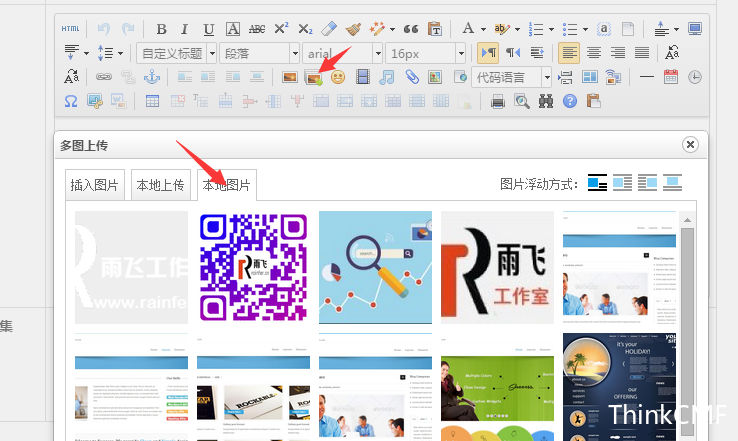Screen dimensions: 738x441
Task: Toggle bold formatting
Action: pos(161,29)
